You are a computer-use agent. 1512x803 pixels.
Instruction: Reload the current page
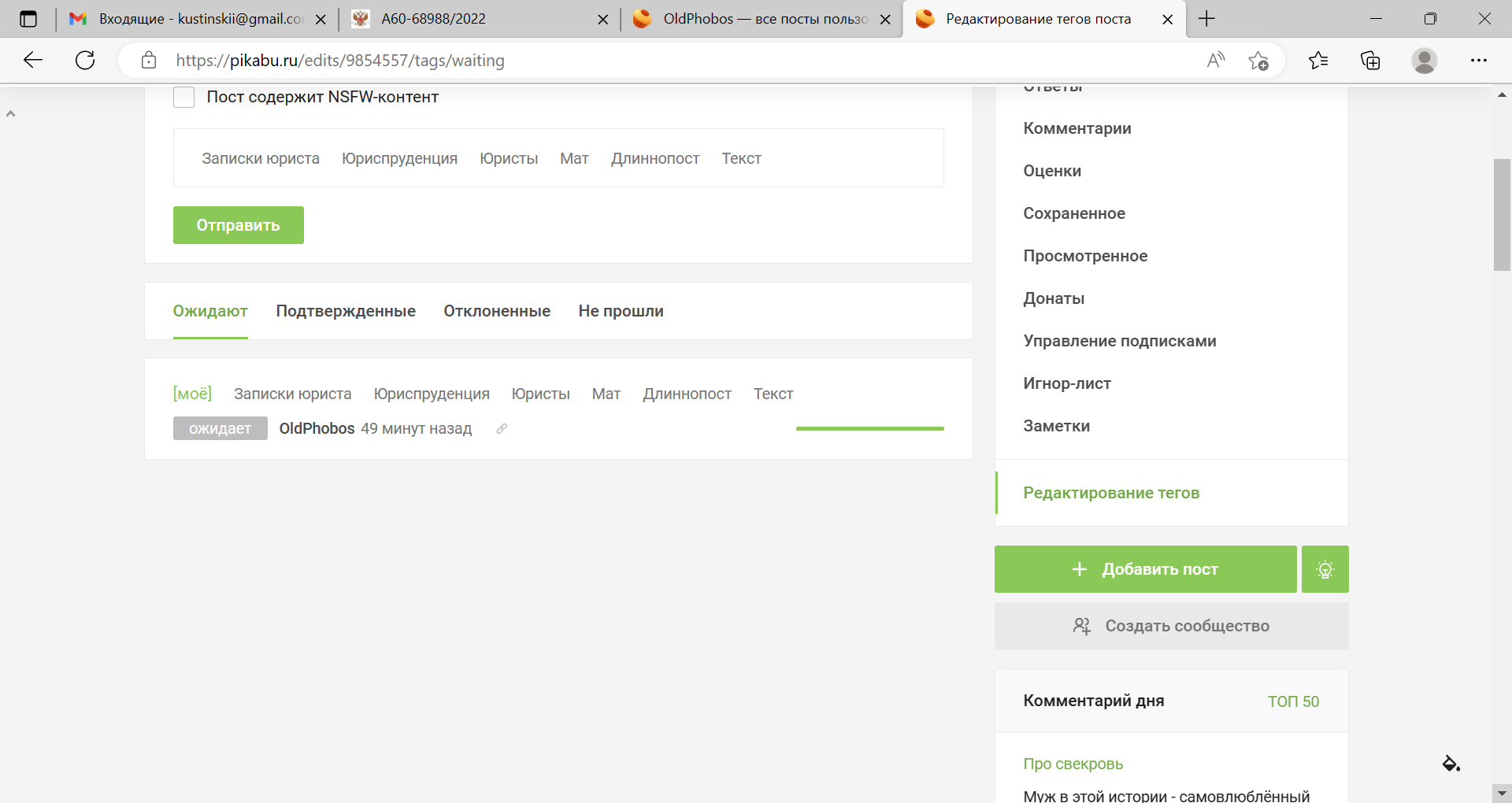tap(85, 61)
